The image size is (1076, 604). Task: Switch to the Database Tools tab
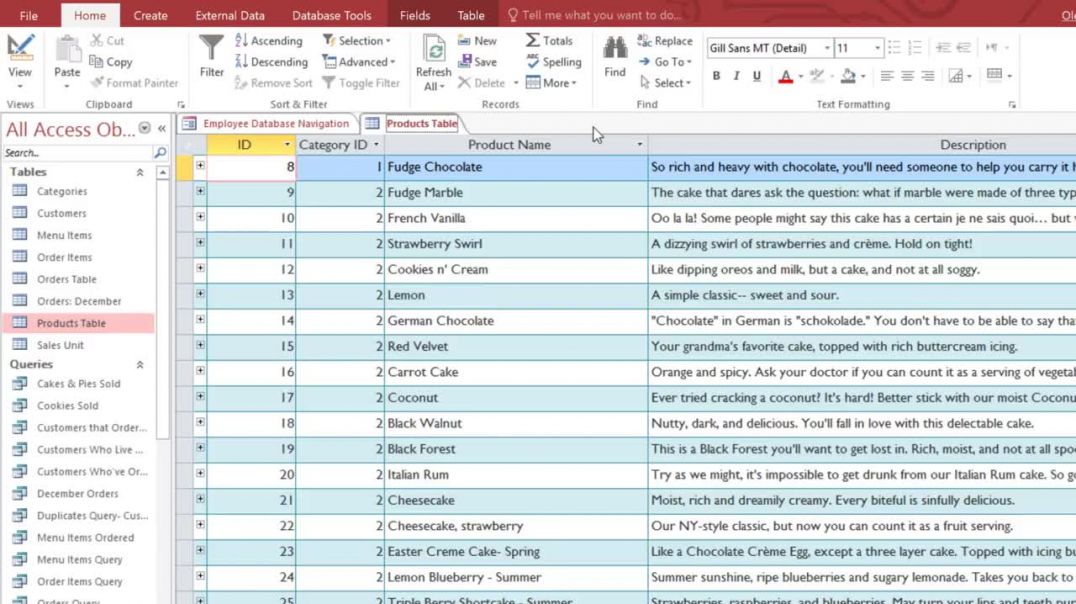[331, 15]
